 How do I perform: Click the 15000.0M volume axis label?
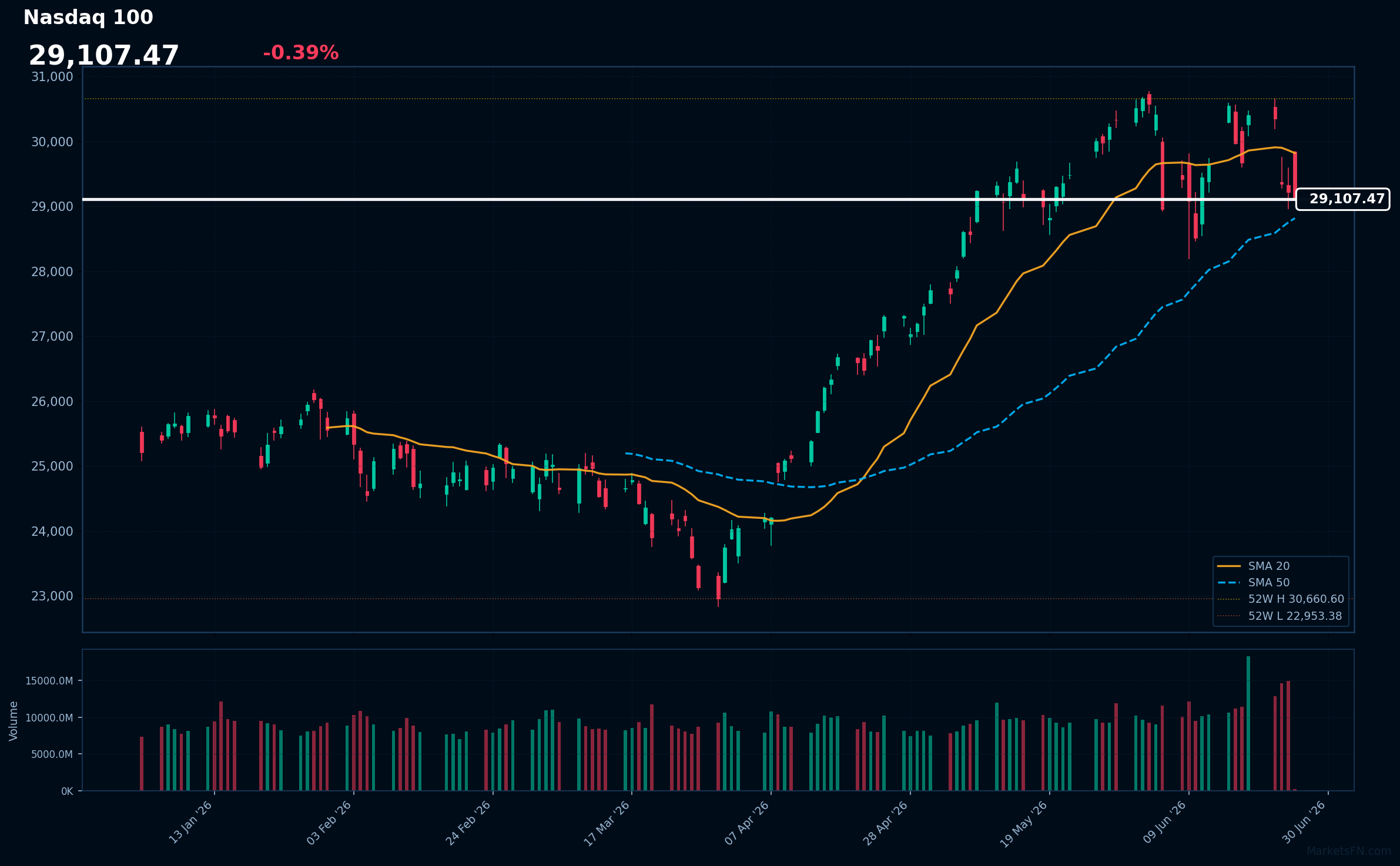click(x=49, y=681)
